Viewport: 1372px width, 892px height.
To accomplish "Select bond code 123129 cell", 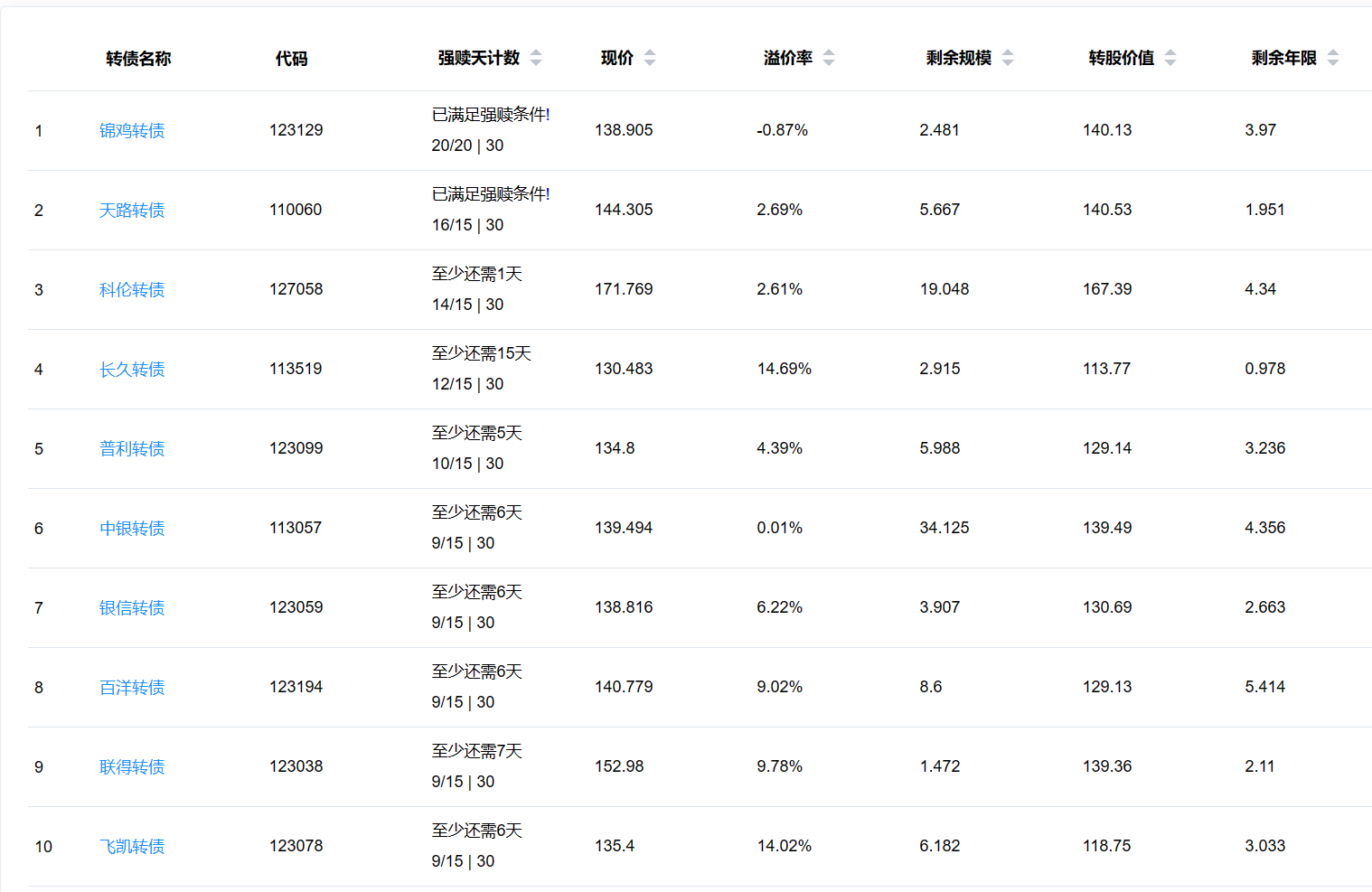I will (296, 130).
